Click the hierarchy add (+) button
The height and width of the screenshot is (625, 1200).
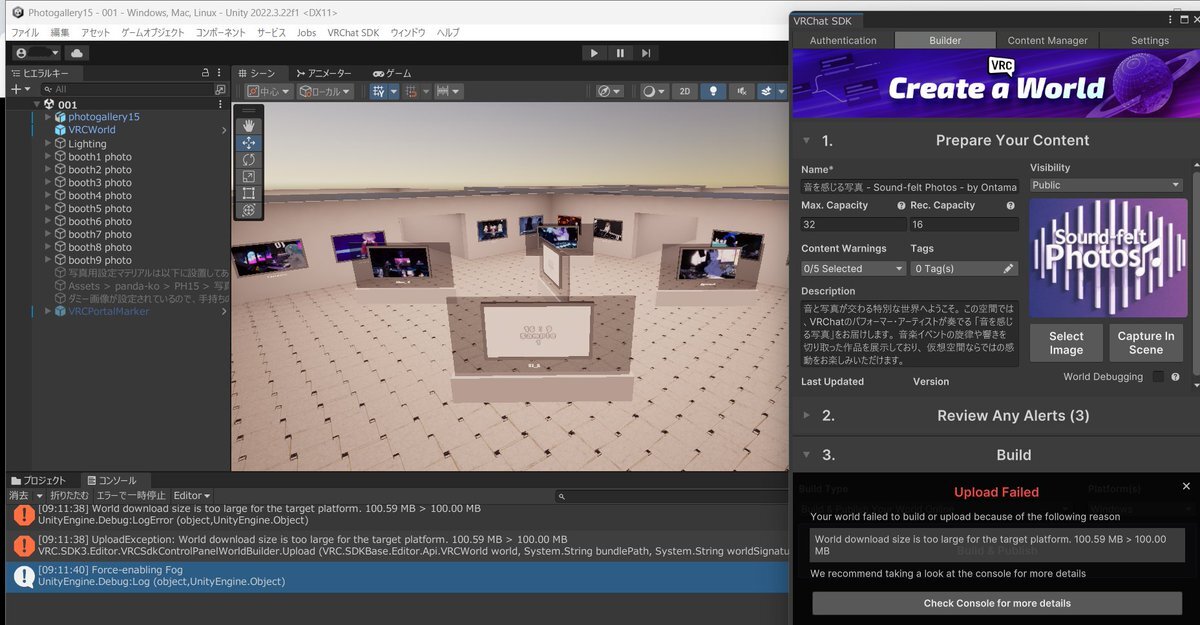click(x=15, y=89)
